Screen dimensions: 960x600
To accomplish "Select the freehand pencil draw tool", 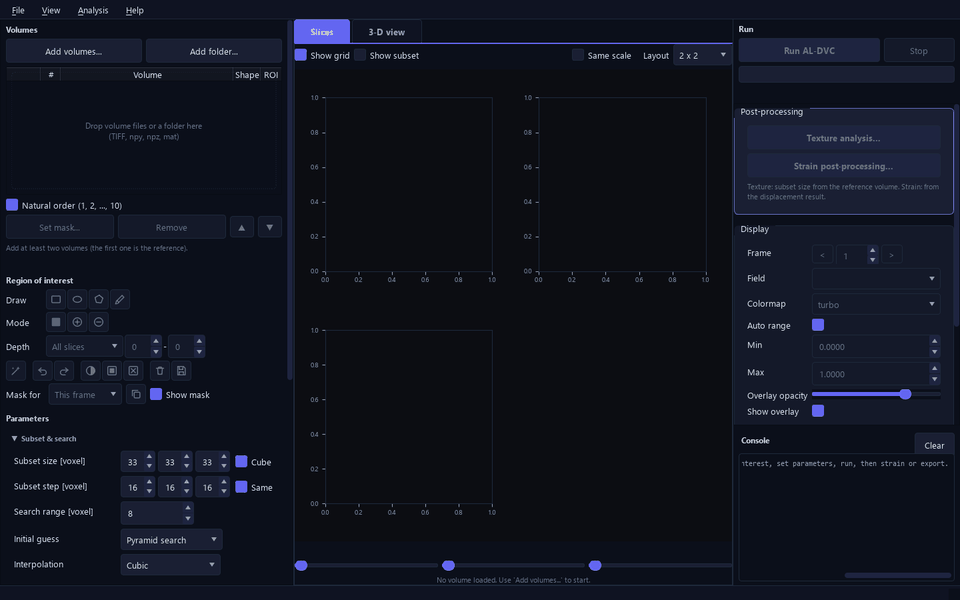I will click(x=120, y=299).
